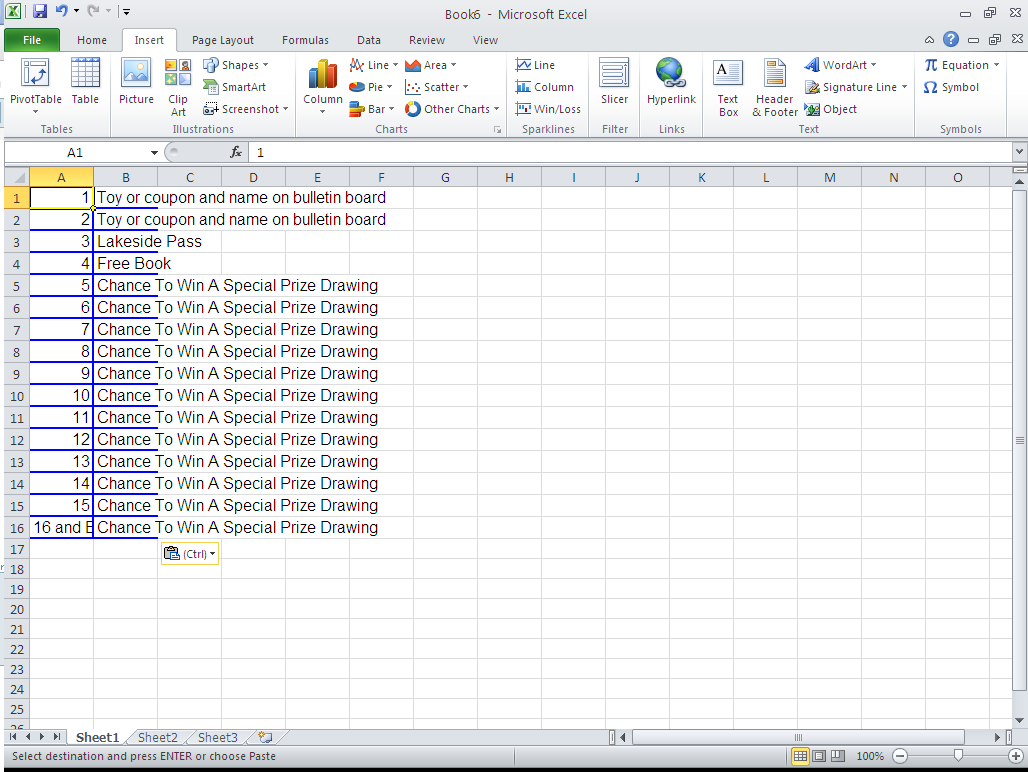Open the Shapes gallery
Viewport: 1028px width, 772px height.
click(x=235, y=65)
